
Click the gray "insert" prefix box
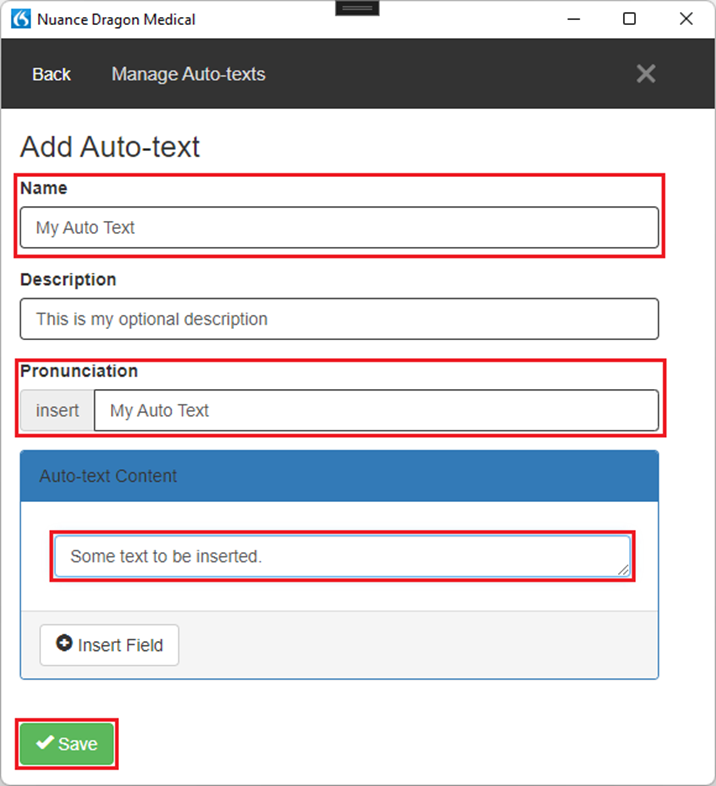(57, 410)
